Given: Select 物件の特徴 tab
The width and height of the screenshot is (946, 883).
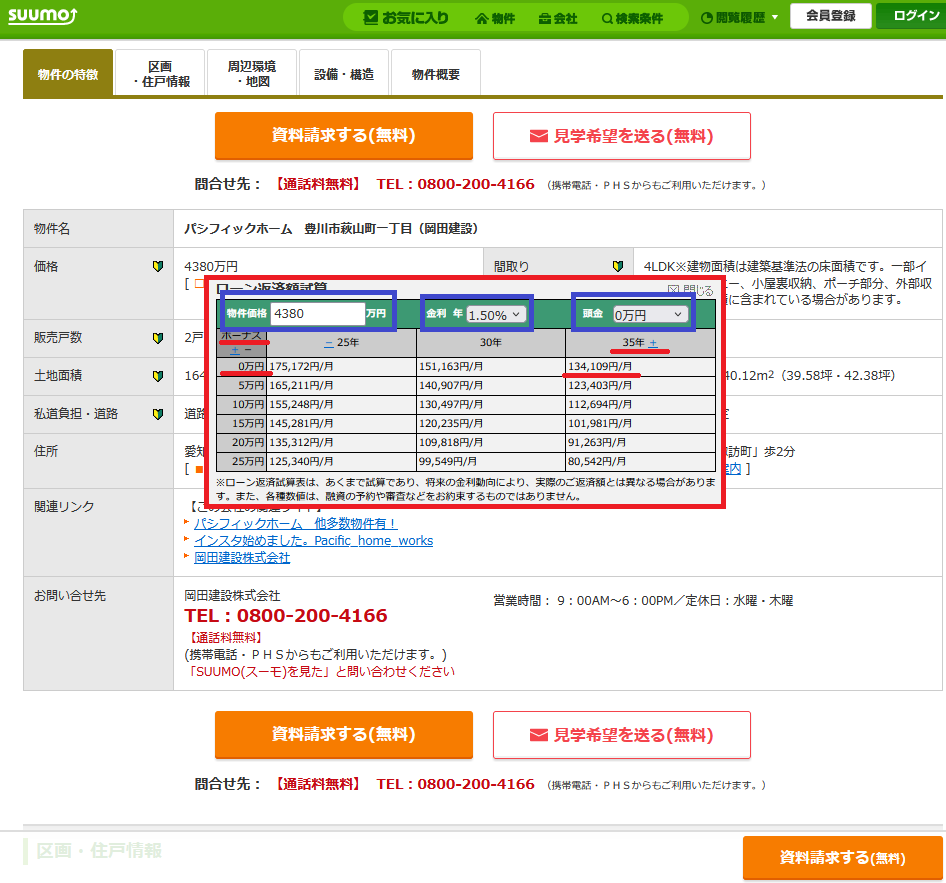Looking at the screenshot, I should (x=68, y=73).
